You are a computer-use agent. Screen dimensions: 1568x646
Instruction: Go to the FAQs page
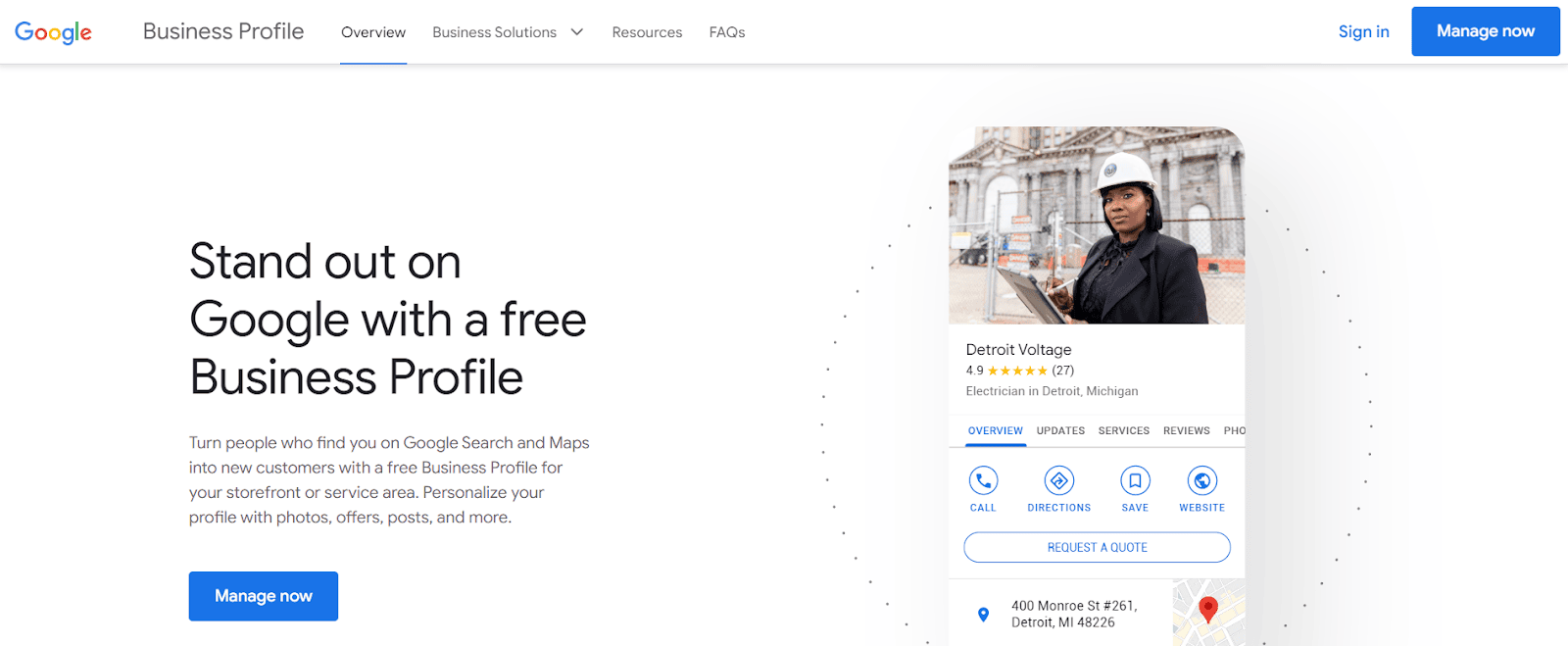click(727, 32)
